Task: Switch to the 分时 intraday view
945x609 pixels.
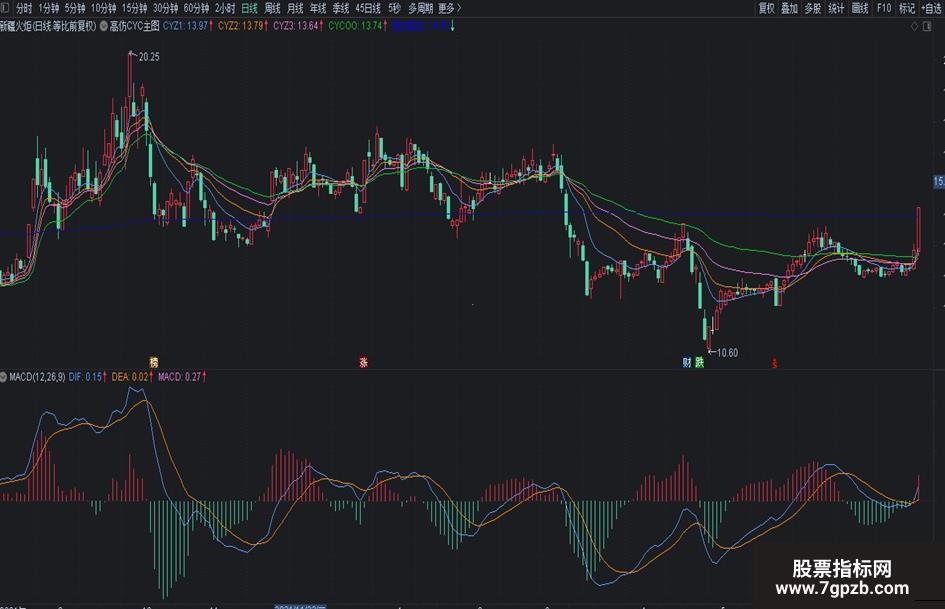Action: 24,8
